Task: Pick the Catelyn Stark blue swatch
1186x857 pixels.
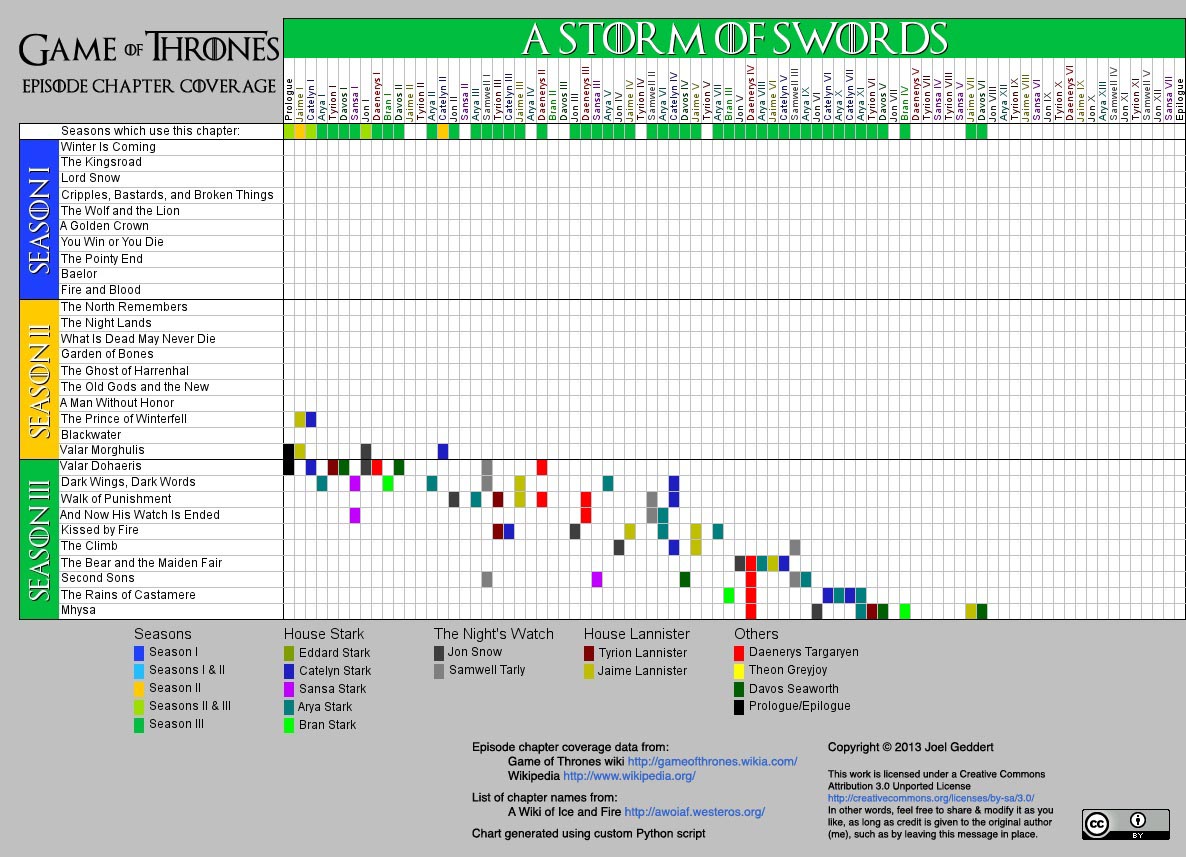Action: [x=289, y=671]
